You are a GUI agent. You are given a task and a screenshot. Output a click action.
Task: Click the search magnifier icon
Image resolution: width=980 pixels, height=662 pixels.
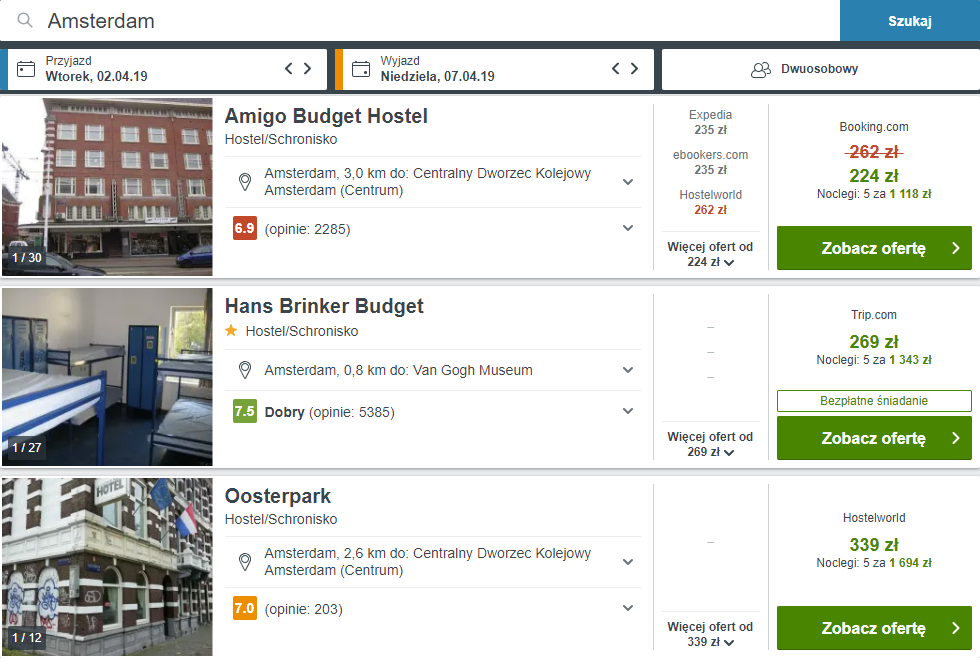pos(25,20)
